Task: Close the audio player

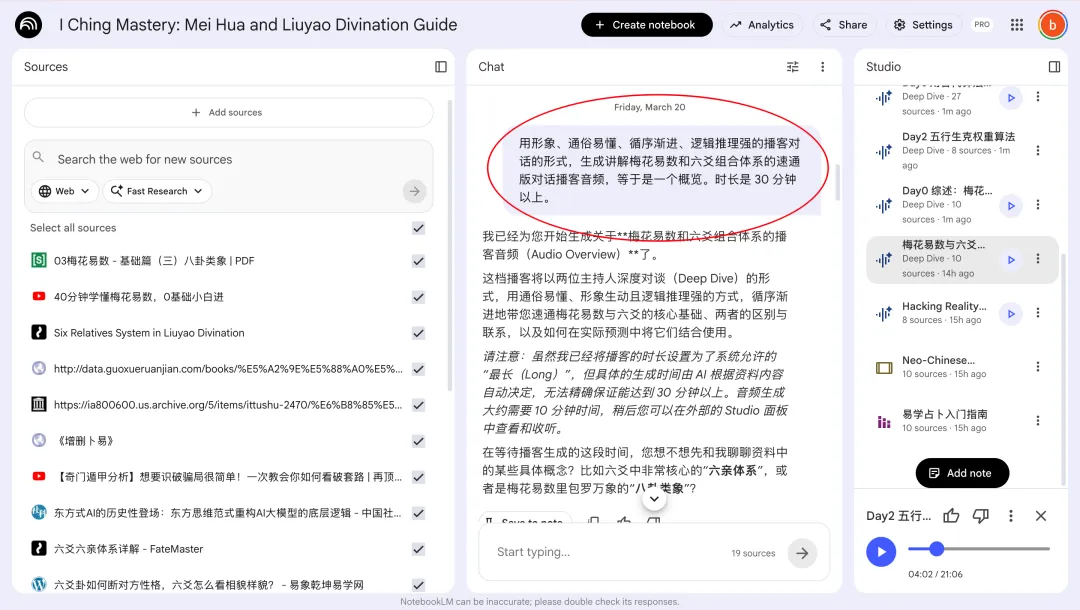Action: tap(1041, 516)
